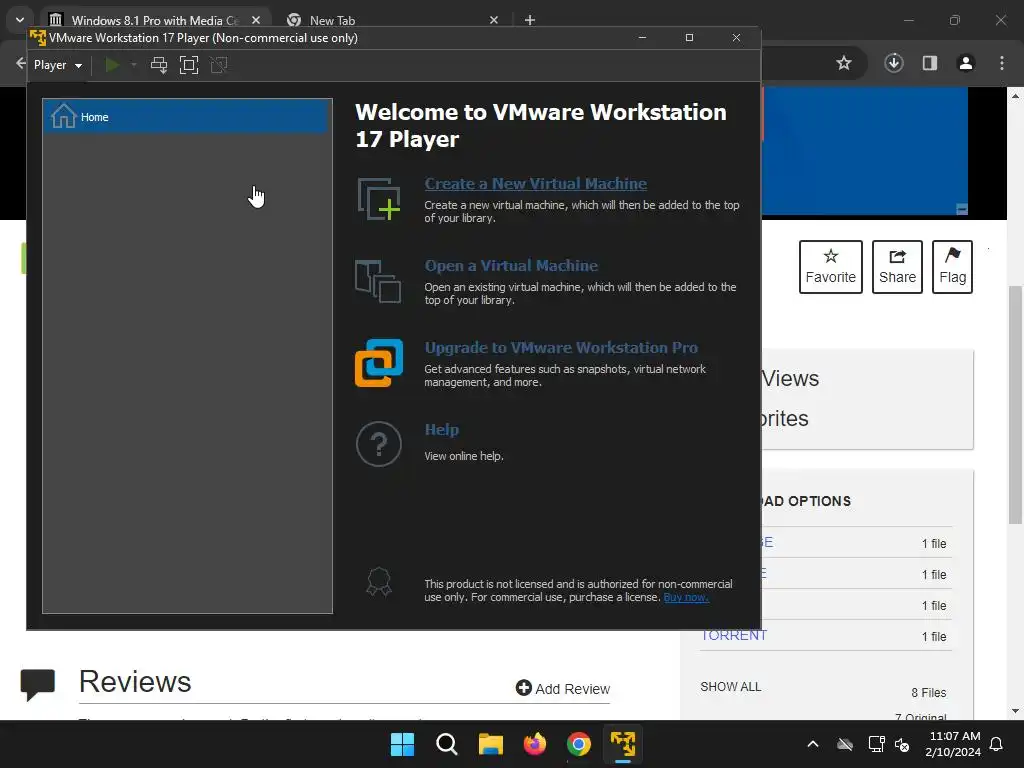Open Chrome downloads icon
This screenshot has height=768, width=1024.
click(x=894, y=63)
